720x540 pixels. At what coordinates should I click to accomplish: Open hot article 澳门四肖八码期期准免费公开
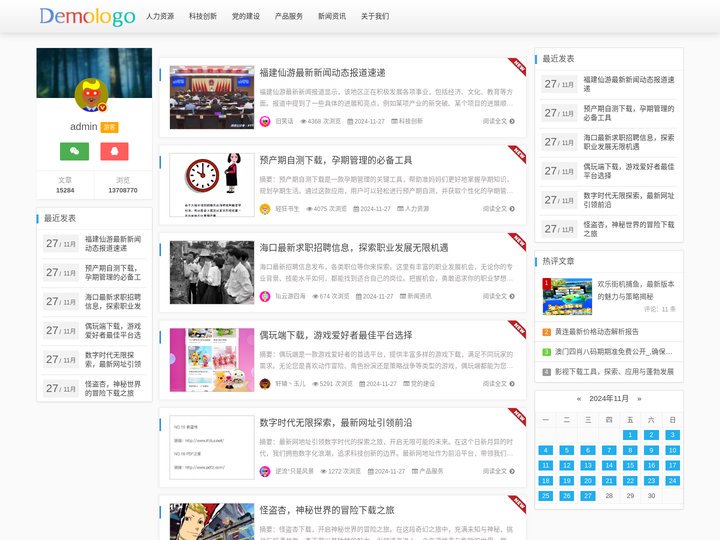pos(613,352)
